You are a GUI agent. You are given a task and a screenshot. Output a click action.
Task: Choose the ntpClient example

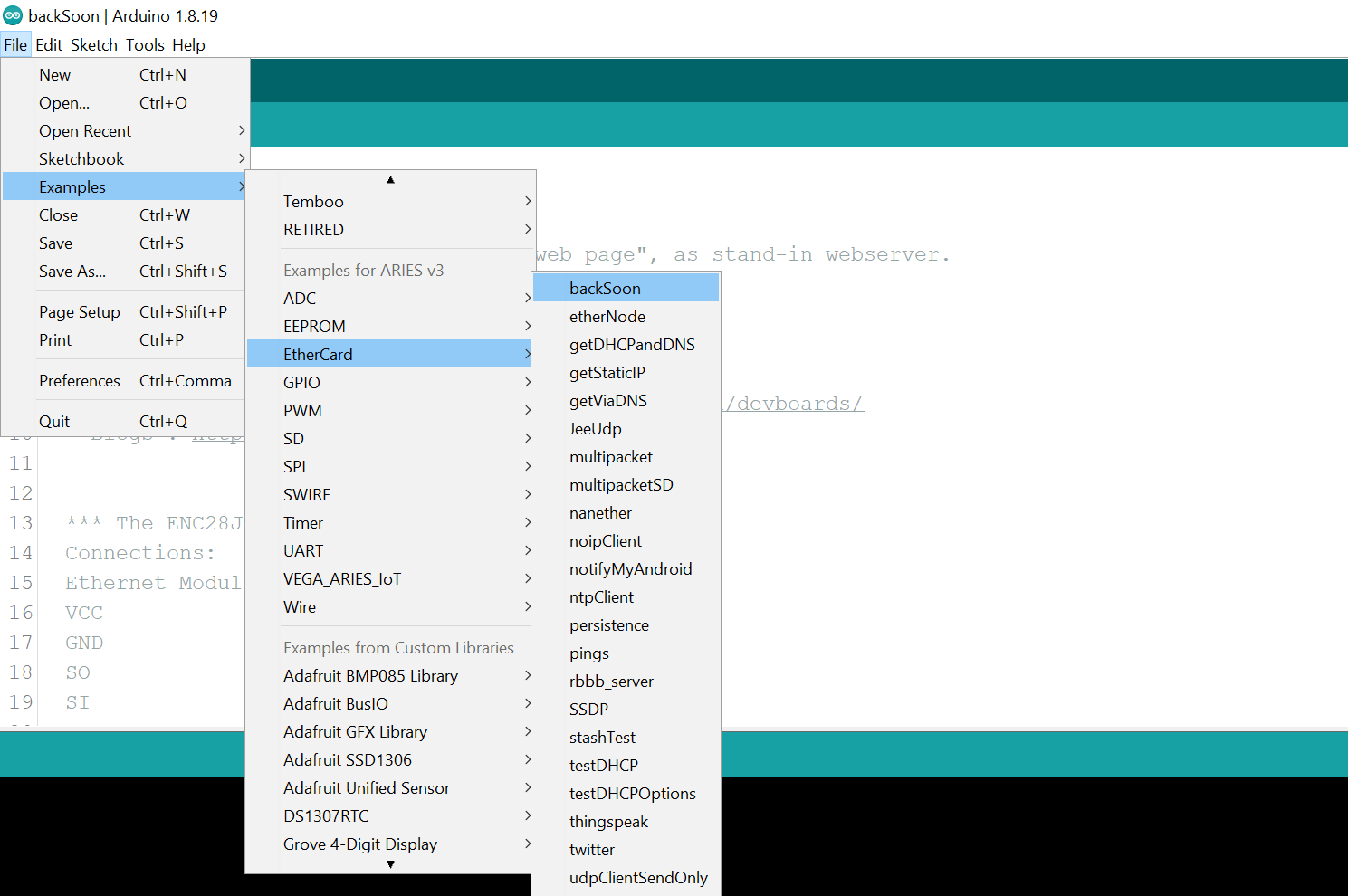click(x=601, y=597)
